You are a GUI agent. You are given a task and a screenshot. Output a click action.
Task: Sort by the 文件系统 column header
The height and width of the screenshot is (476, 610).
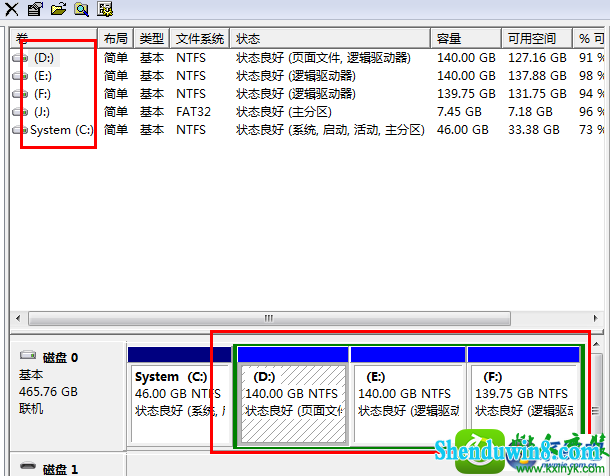pos(200,38)
